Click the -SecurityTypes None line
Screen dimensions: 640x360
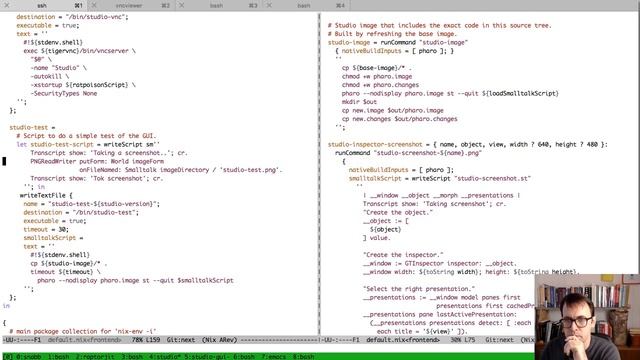point(64,93)
